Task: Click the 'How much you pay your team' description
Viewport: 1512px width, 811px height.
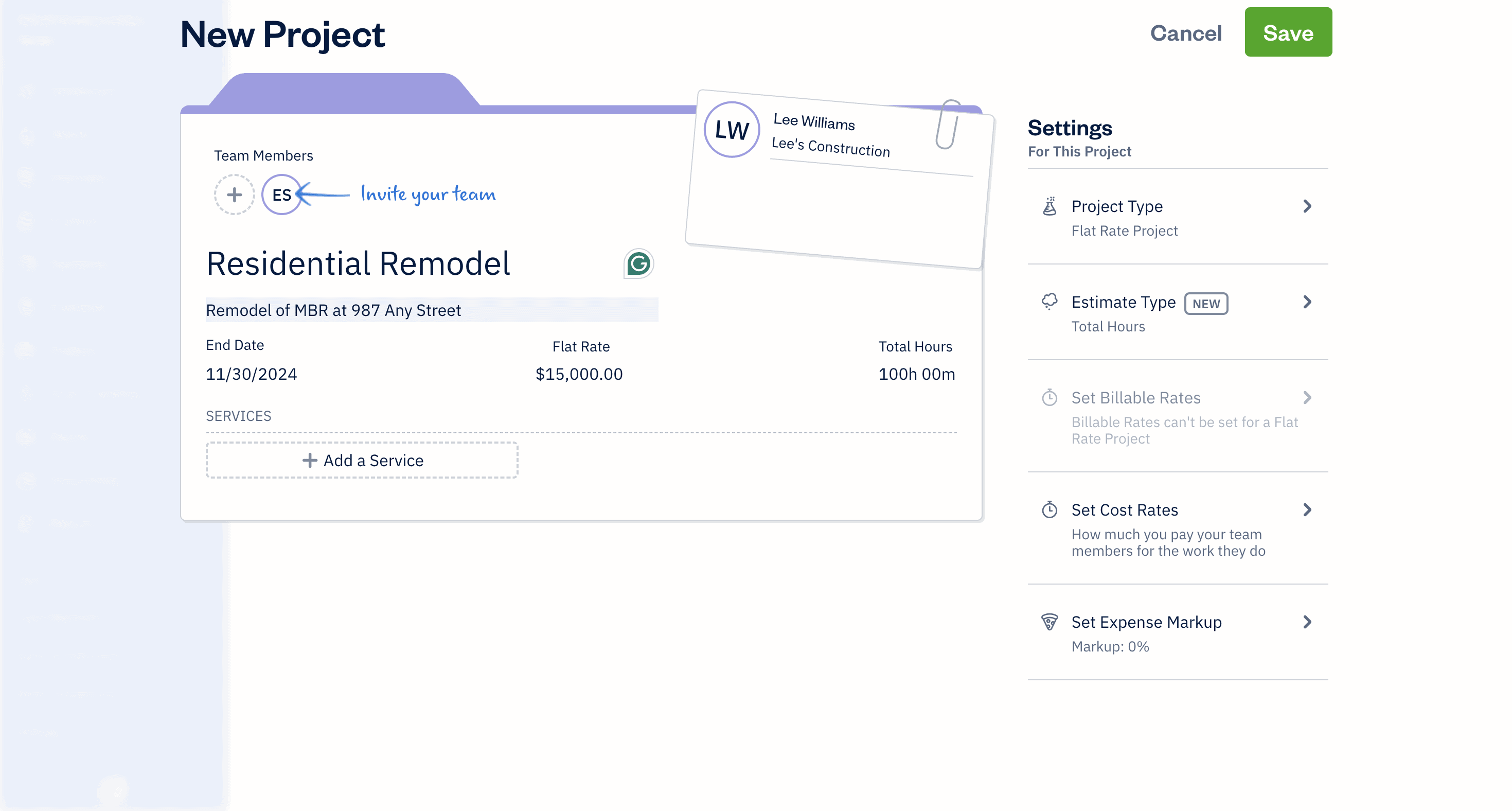Action: [x=1168, y=542]
